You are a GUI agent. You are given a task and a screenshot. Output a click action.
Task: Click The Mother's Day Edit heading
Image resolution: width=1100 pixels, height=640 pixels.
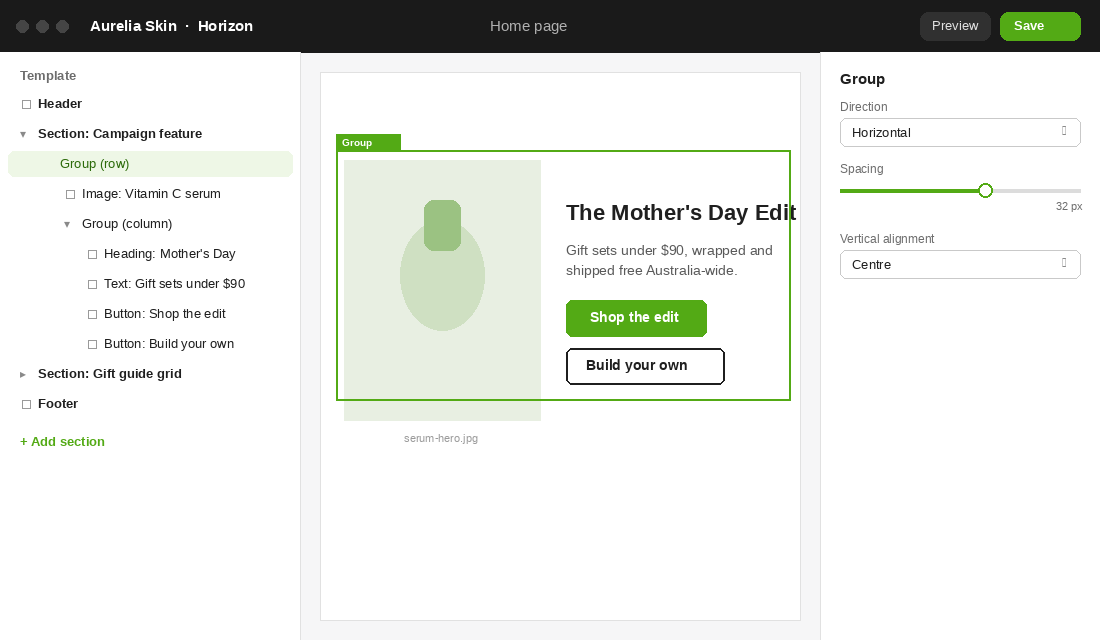pyautogui.click(x=681, y=213)
